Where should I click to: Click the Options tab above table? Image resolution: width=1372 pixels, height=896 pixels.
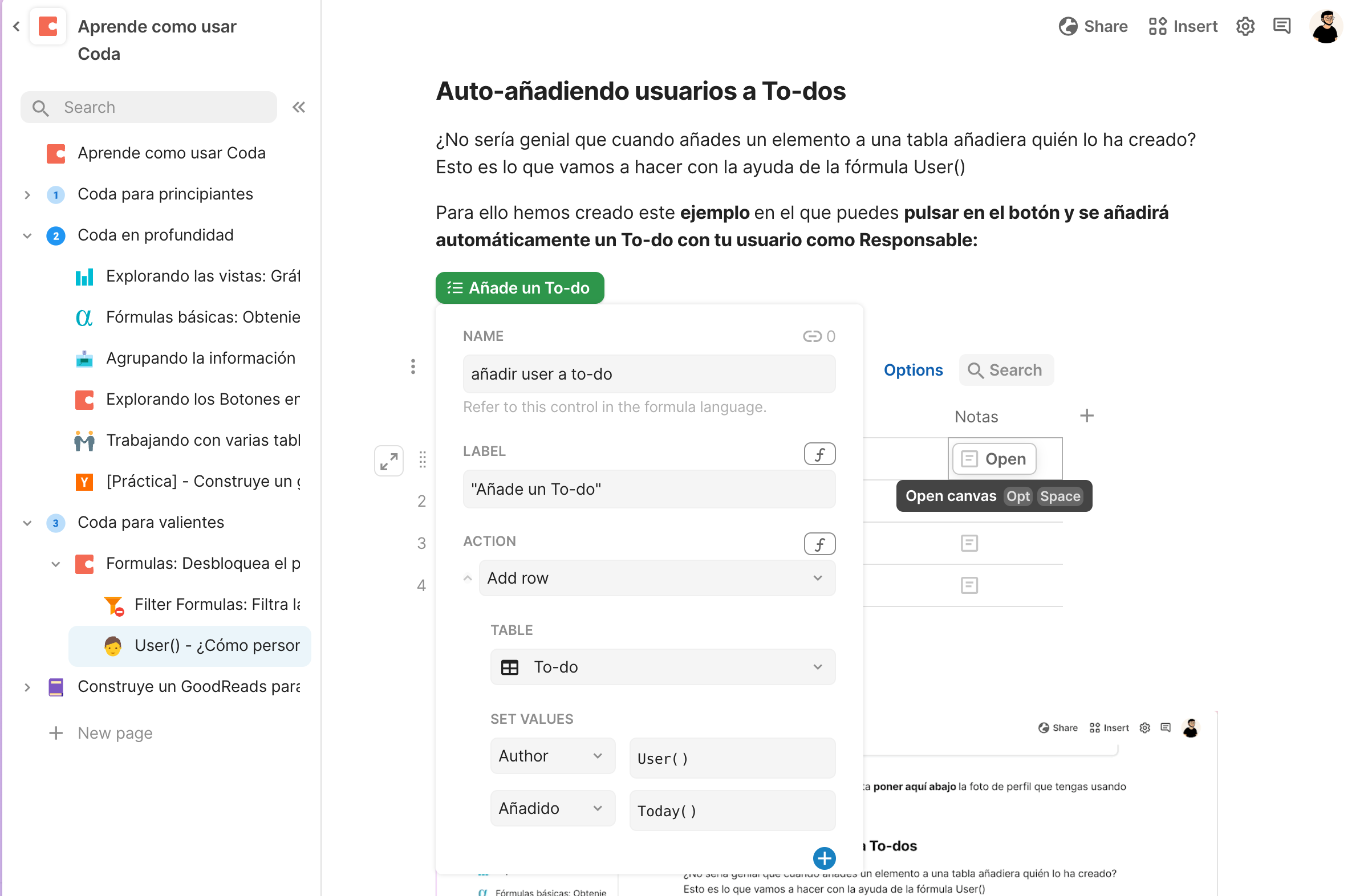913,370
